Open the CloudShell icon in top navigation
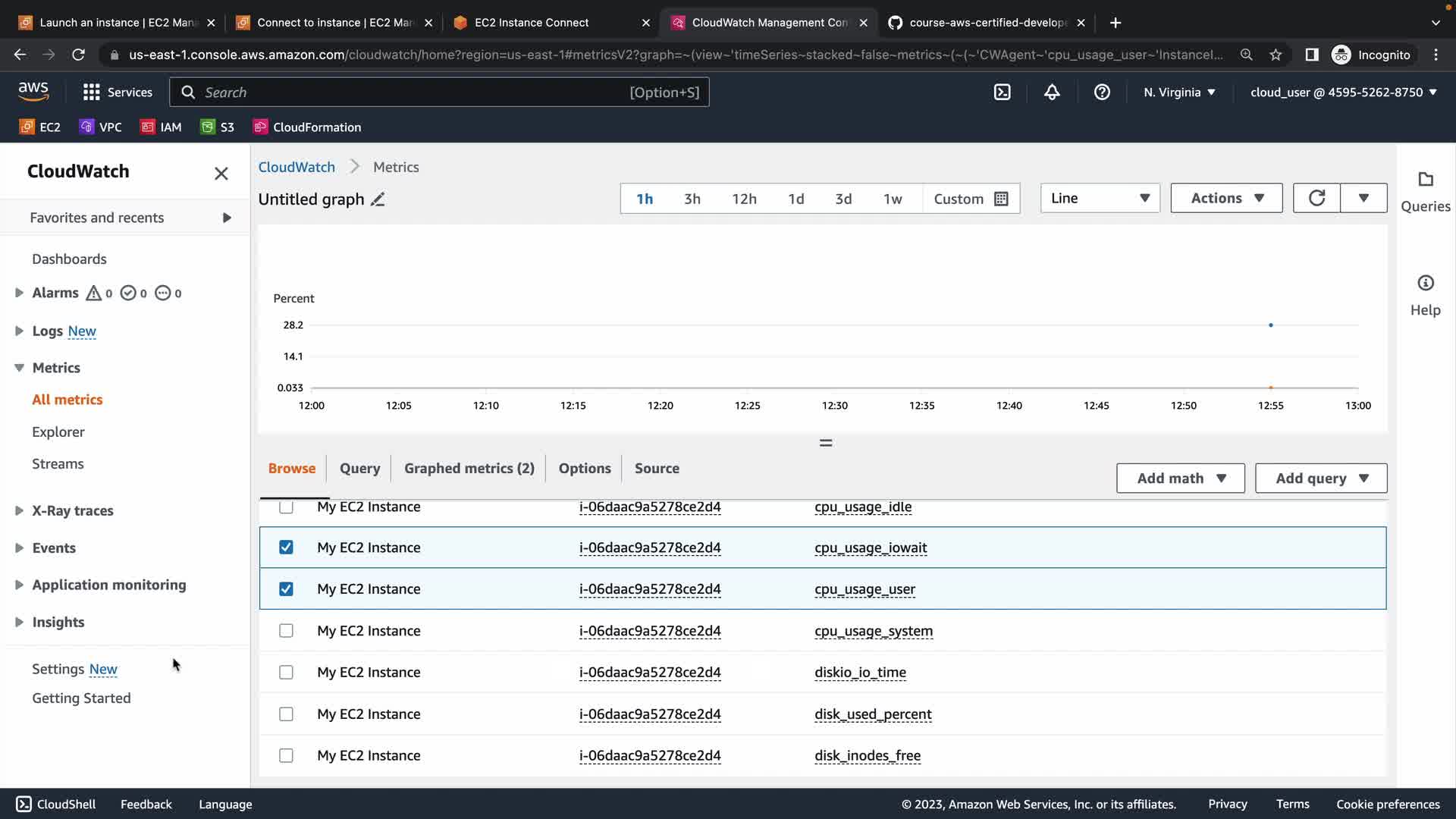This screenshot has width=1456, height=819. click(1002, 92)
